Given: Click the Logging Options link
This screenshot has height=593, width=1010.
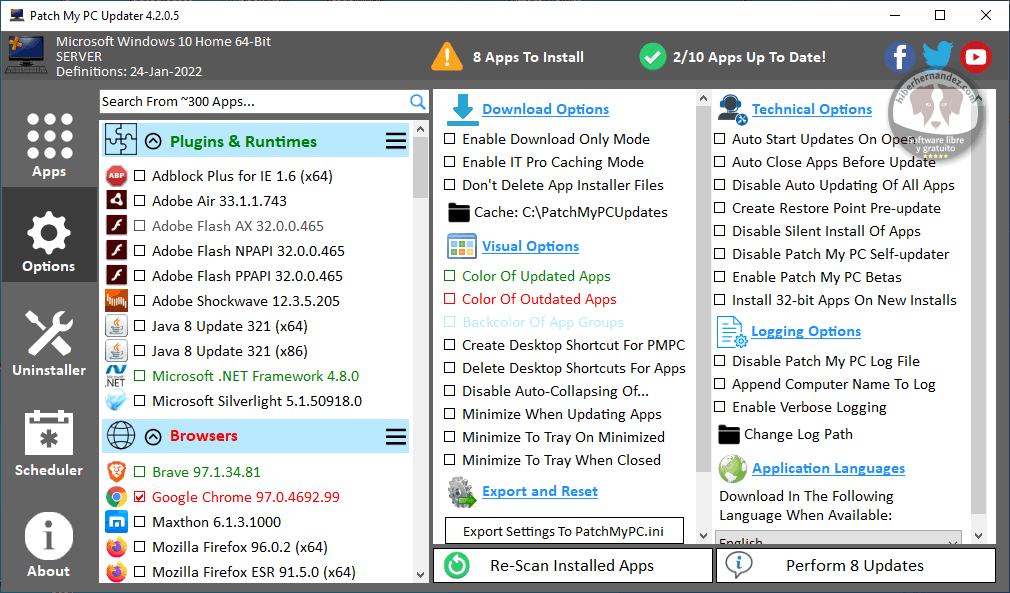Looking at the screenshot, I should pyautogui.click(x=806, y=332).
